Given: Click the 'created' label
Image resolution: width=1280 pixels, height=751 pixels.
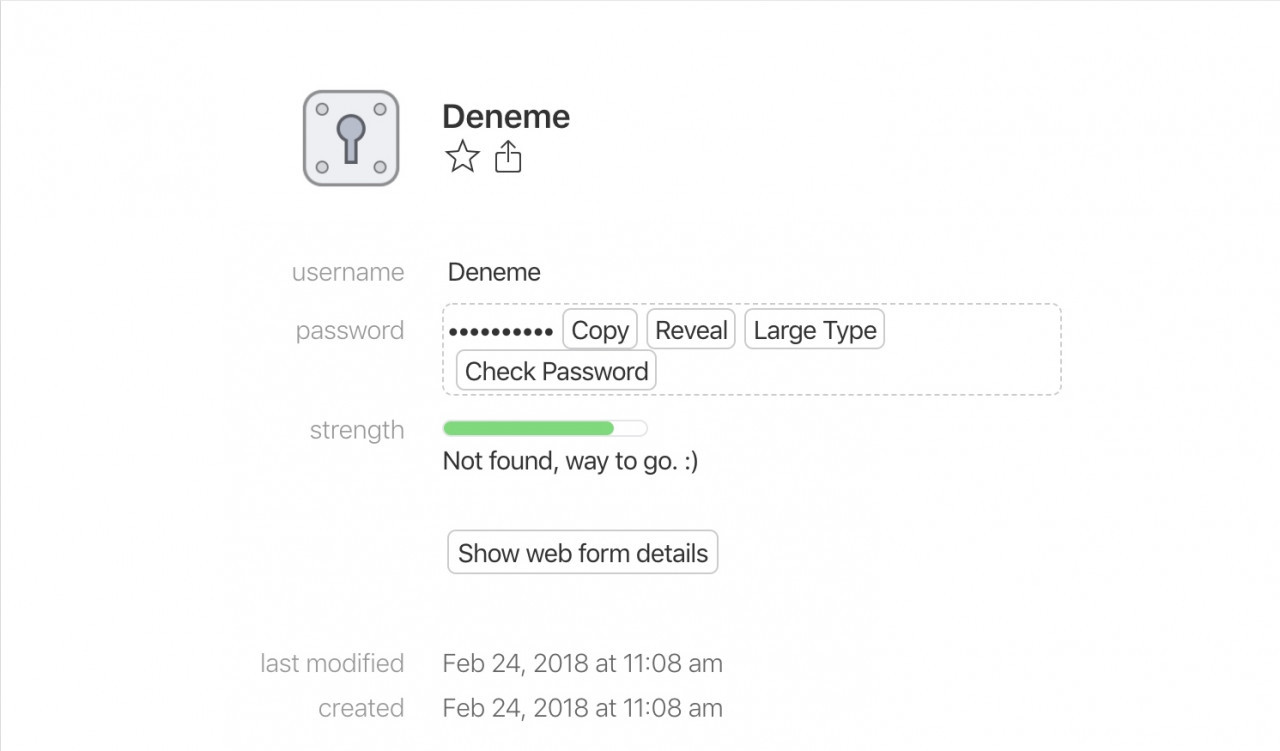Looking at the screenshot, I should pos(361,708).
